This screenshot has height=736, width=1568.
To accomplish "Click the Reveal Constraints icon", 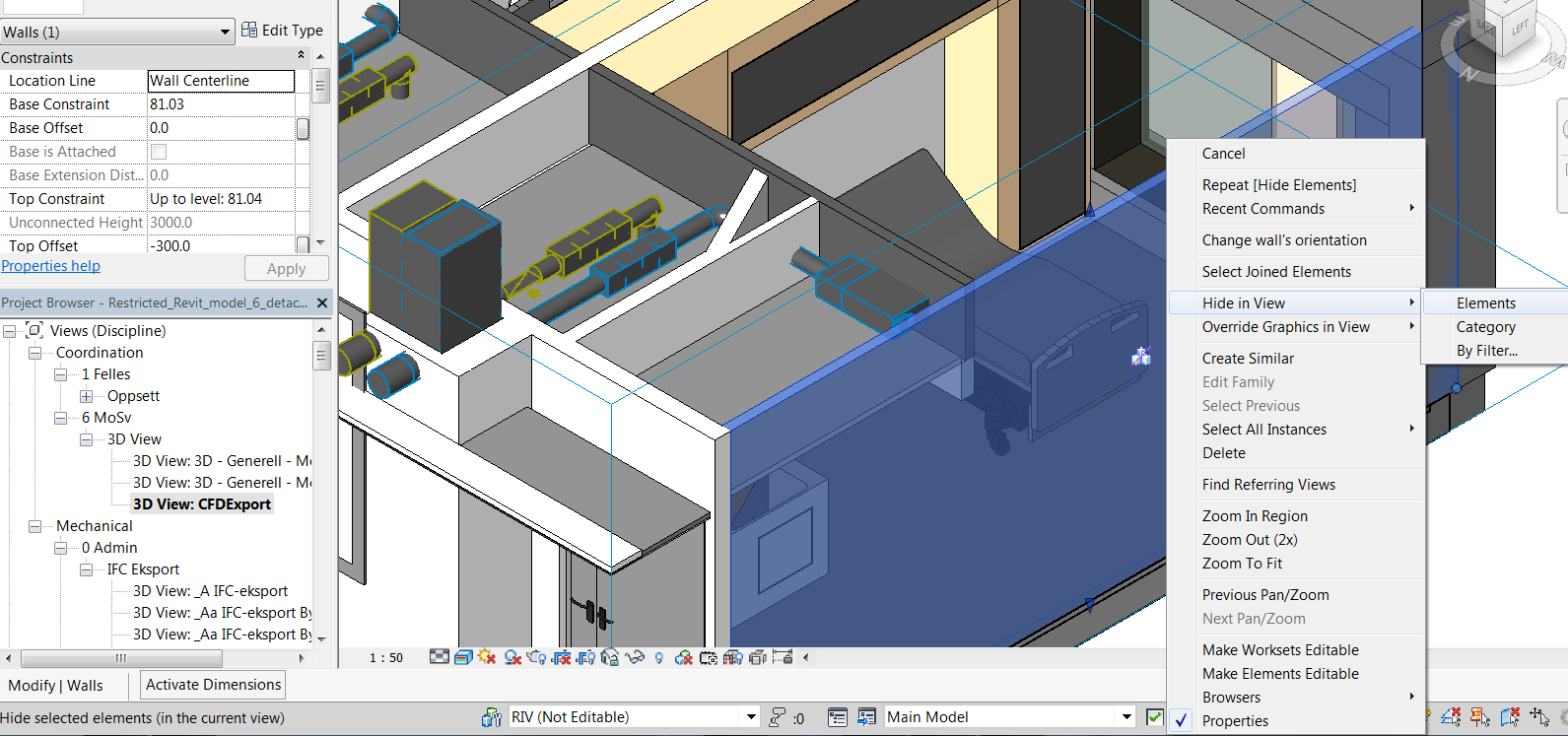I will [783, 657].
